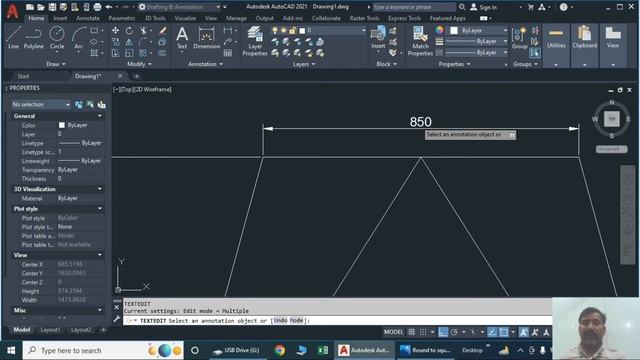Click the search magnifier icon in title bar
The image size is (640, 360).
point(462,7)
